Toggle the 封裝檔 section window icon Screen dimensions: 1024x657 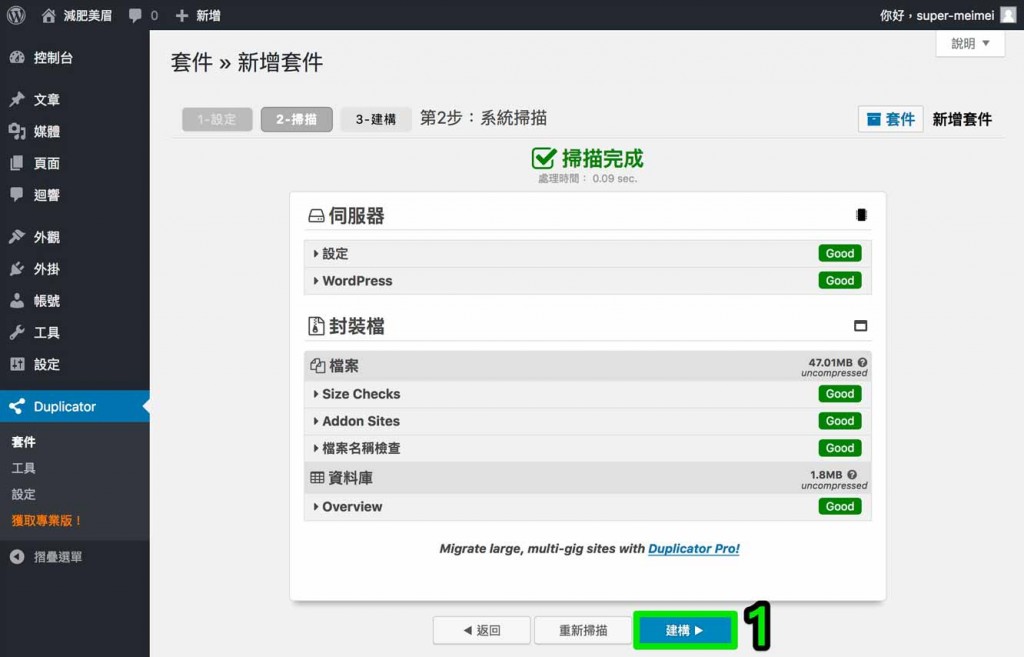(x=861, y=325)
